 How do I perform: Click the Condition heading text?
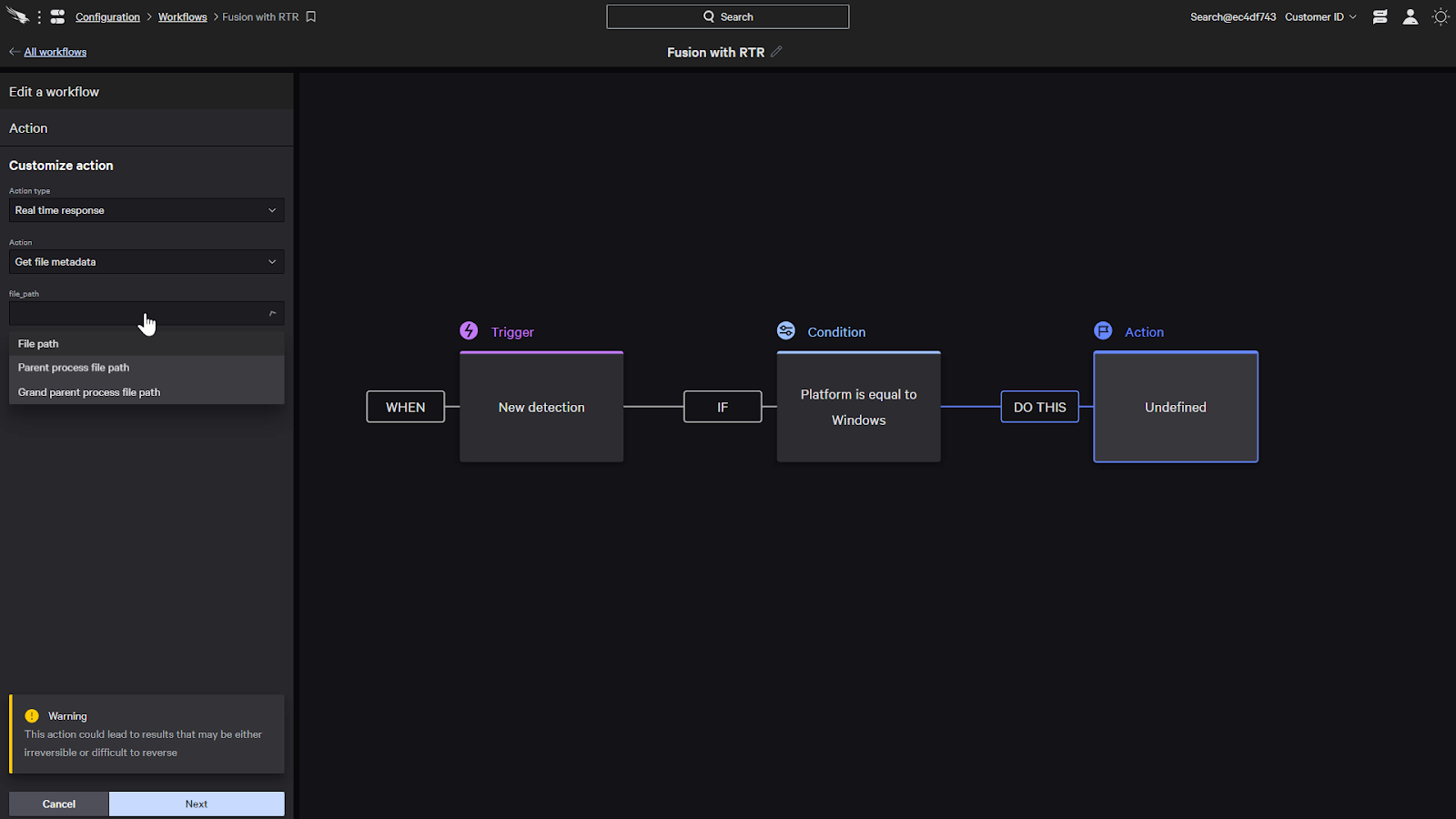click(836, 332)
